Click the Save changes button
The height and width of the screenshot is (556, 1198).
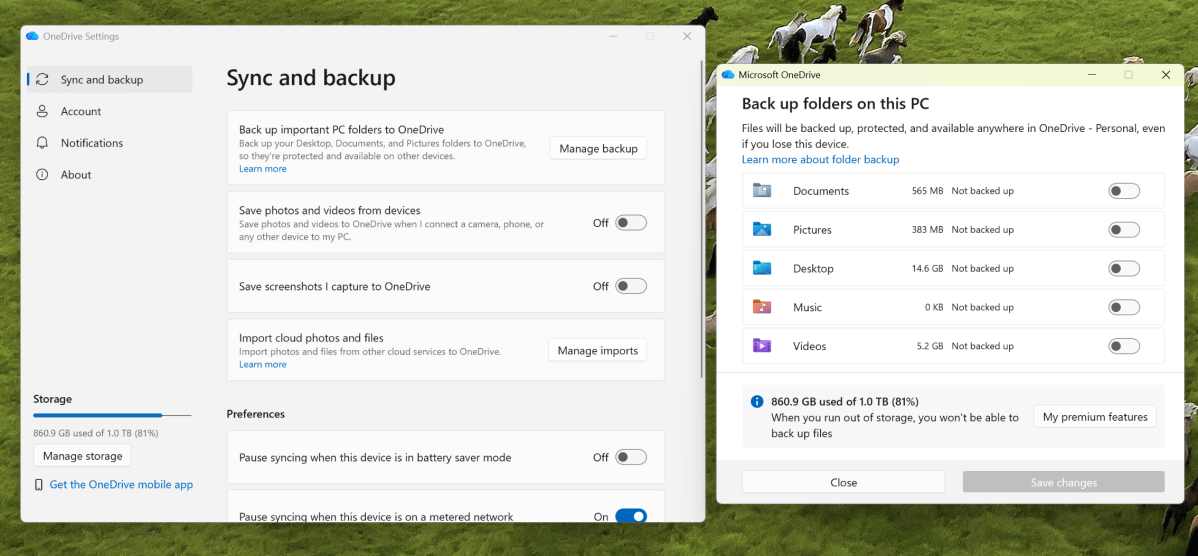click(x=1064, y=483)
